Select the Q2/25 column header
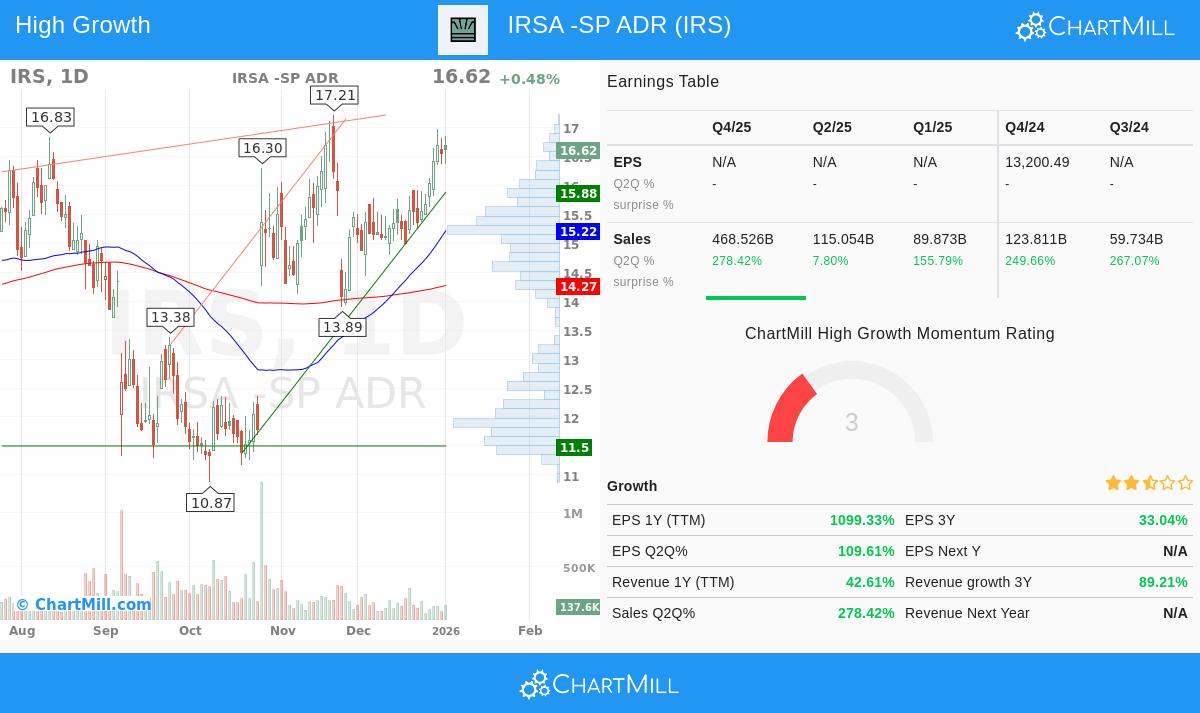 (832, 127)
